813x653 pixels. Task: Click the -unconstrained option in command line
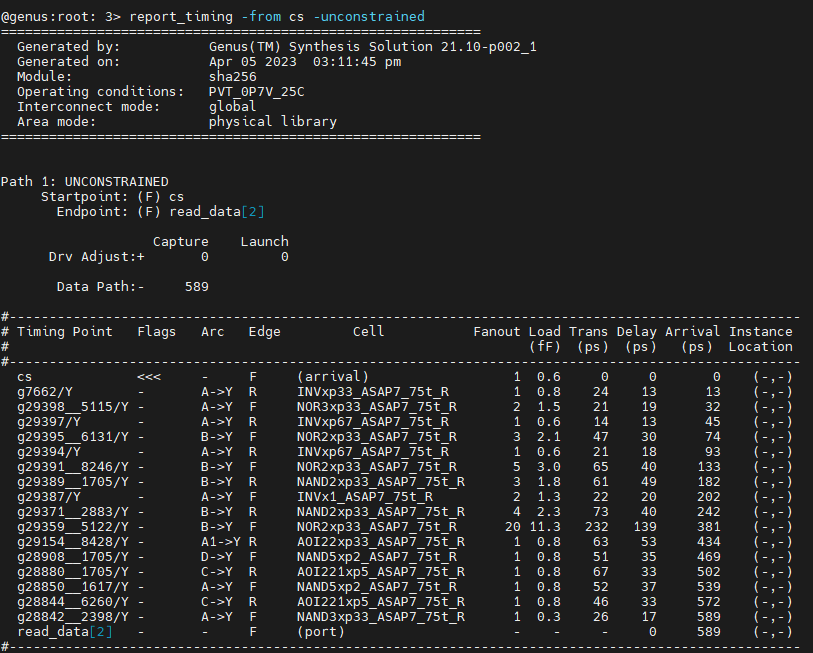click(369, 17)
